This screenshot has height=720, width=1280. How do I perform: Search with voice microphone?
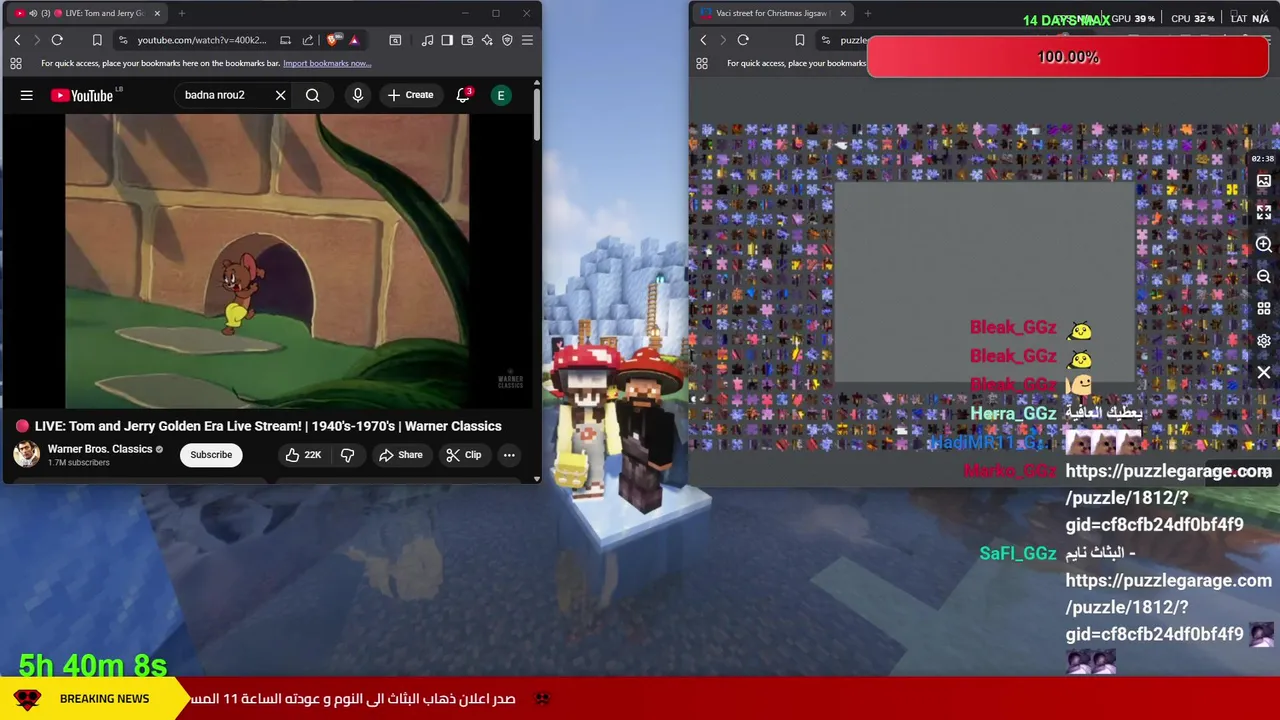click(x=357, y=95)
